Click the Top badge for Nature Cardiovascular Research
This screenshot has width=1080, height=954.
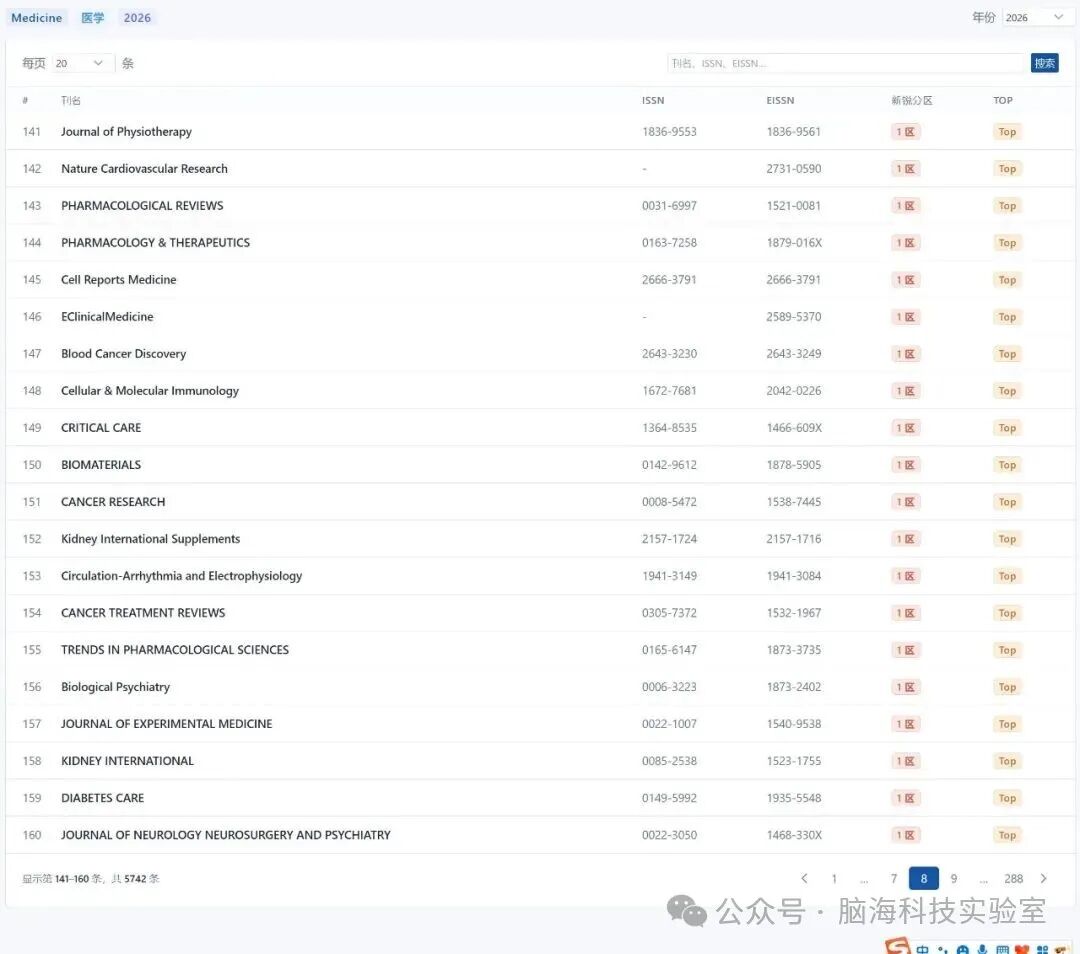pos(1007,169)
